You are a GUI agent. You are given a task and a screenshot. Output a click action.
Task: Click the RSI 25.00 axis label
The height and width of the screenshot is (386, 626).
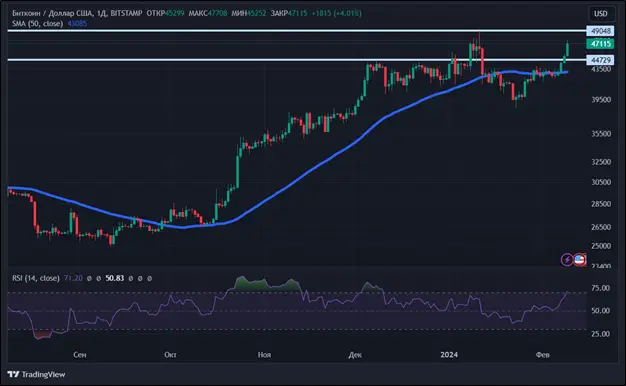point(600,334)
